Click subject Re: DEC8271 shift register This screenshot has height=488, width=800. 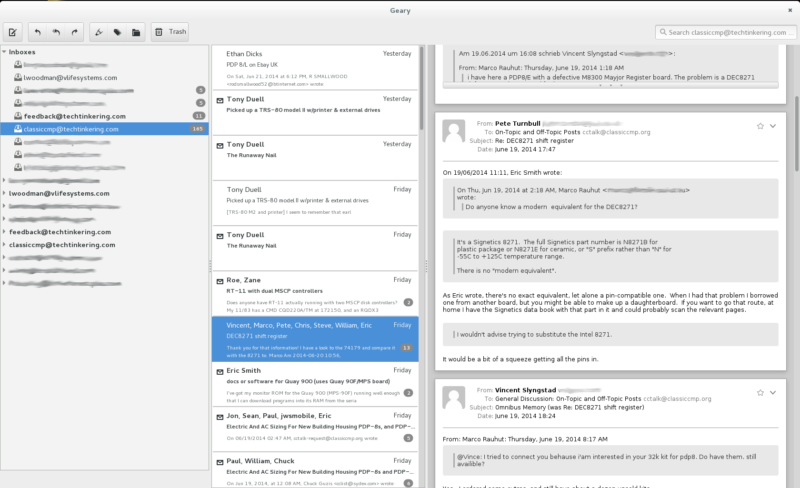[534, 141]
